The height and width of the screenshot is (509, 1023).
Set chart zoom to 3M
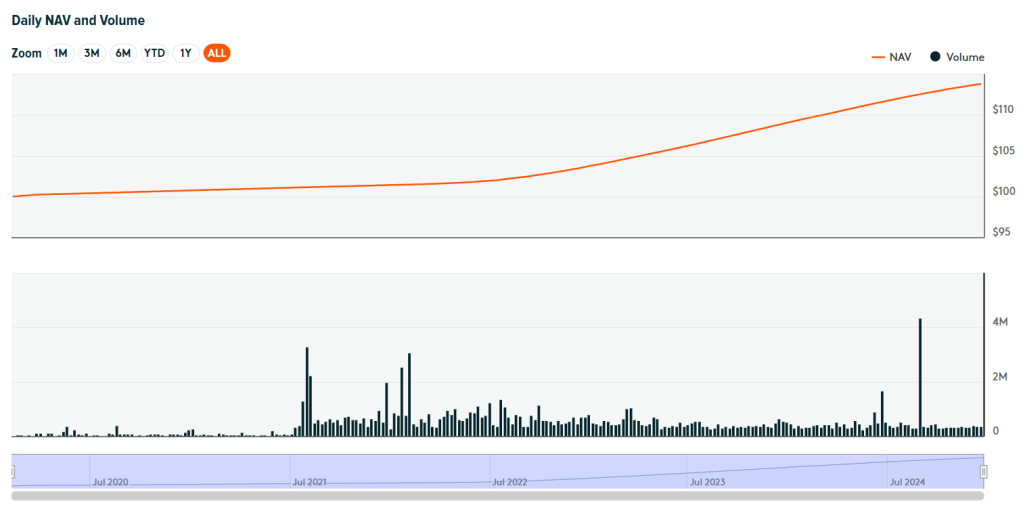(x=92, y=53)
